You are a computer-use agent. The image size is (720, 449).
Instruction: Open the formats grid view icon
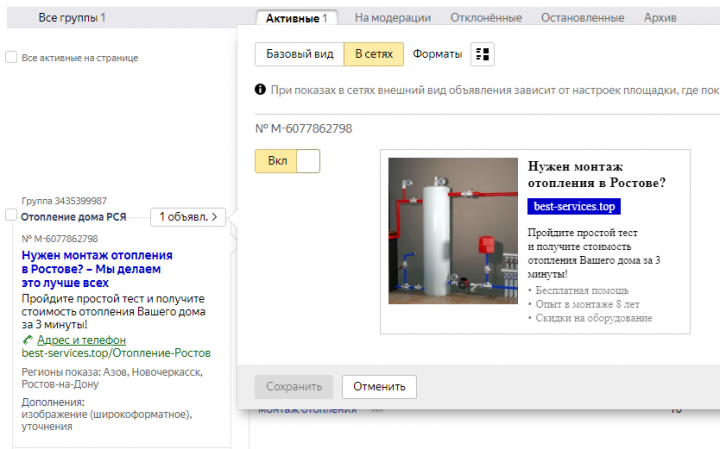[482, 54]
